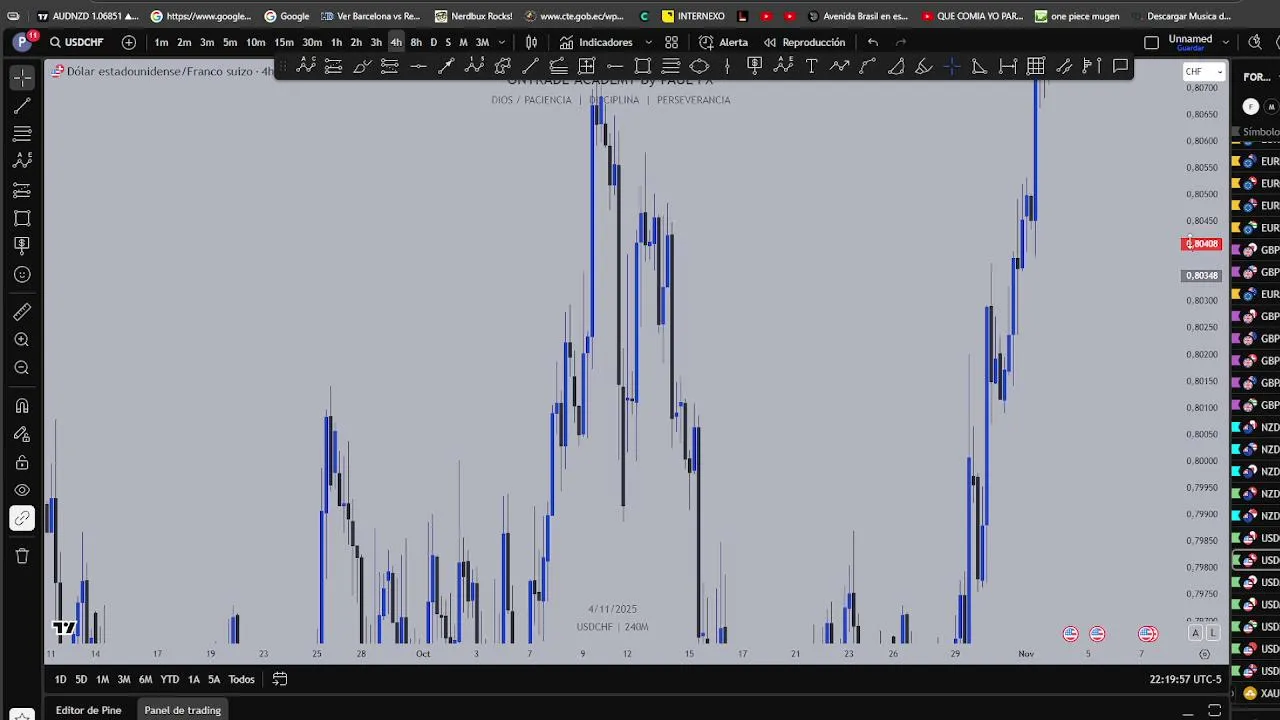Create an Alerta
Screen dimensions: 1280x720
click(x=723, y=42)
